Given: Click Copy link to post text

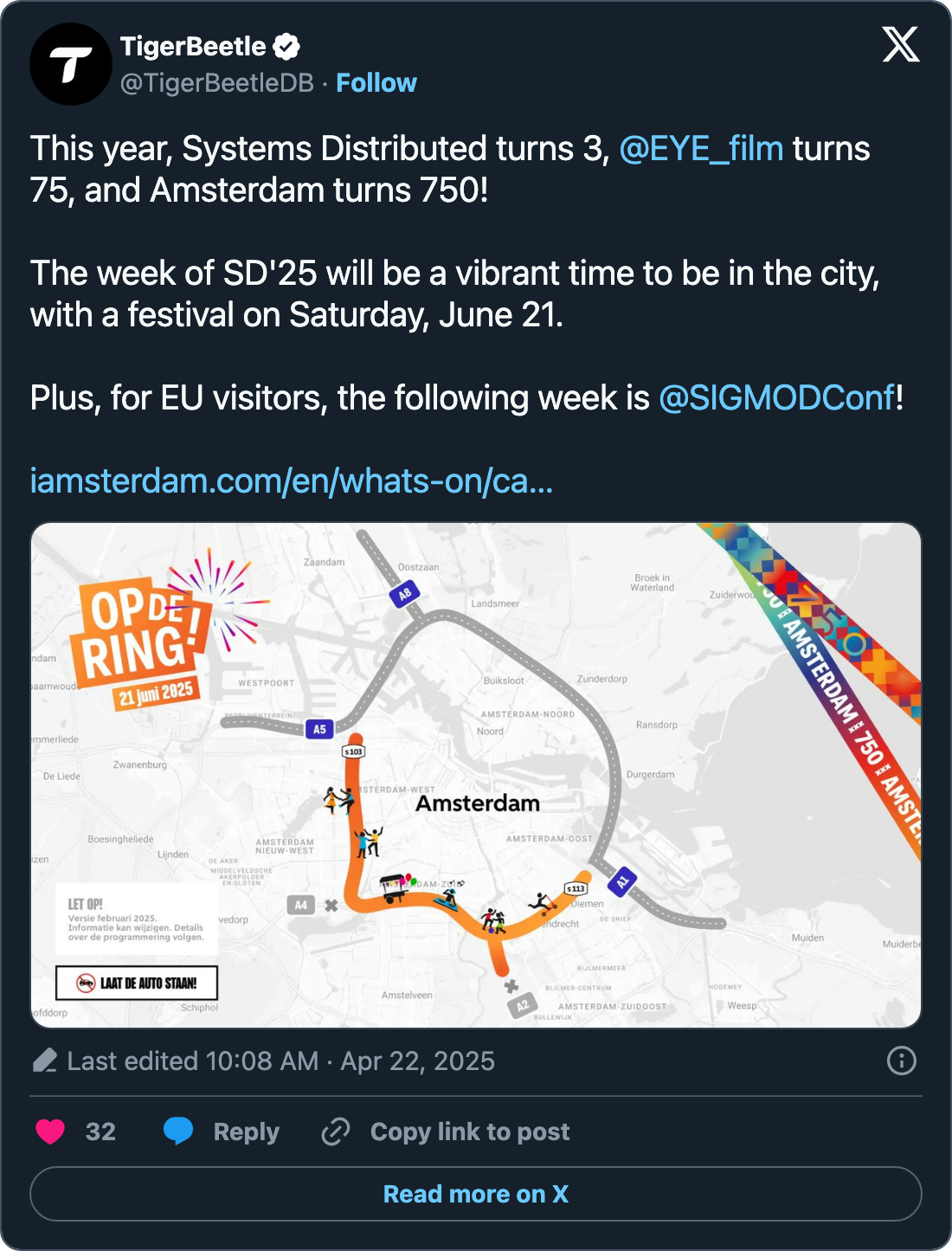Looking at the screenshot, I should tap(469, 1132).
